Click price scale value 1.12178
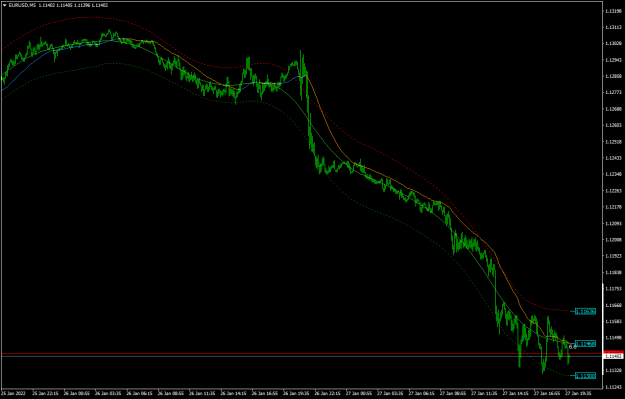This screenshot has width=625, height=399. (613, 207)
